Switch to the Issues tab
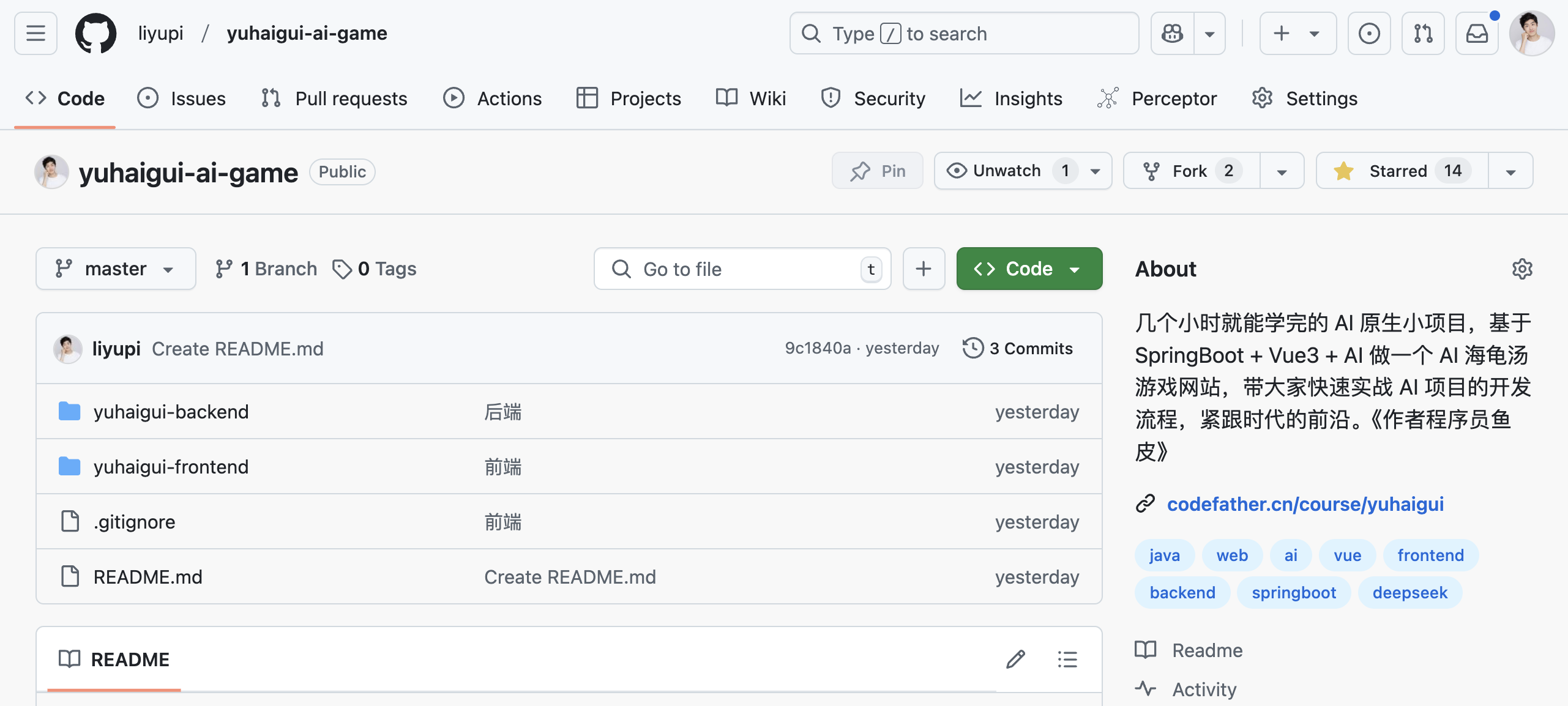Image resolution: width=1568 pixels, height=706 pixels. click(182, 98)
